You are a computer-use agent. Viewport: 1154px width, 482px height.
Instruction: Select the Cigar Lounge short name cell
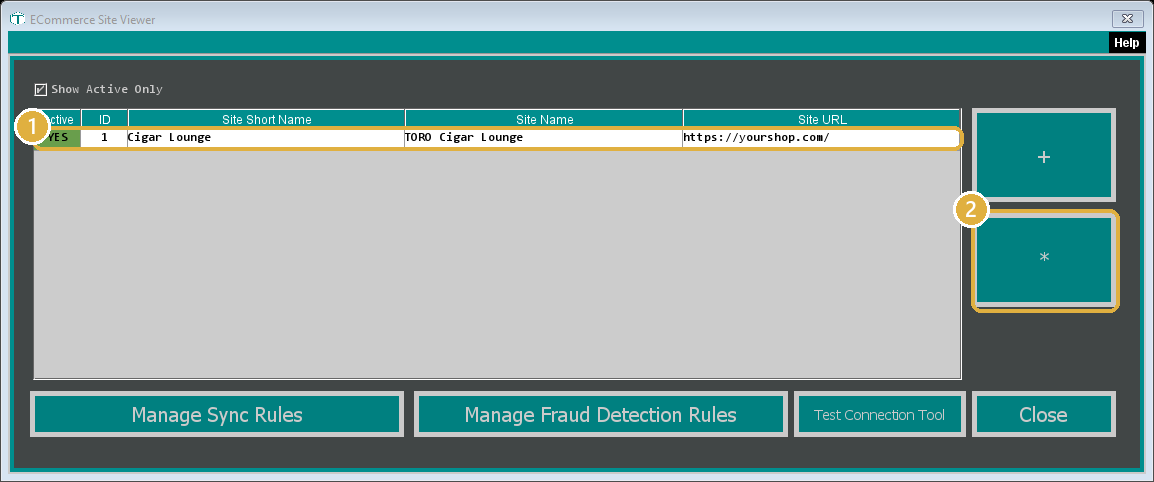[x=266, y=138]
